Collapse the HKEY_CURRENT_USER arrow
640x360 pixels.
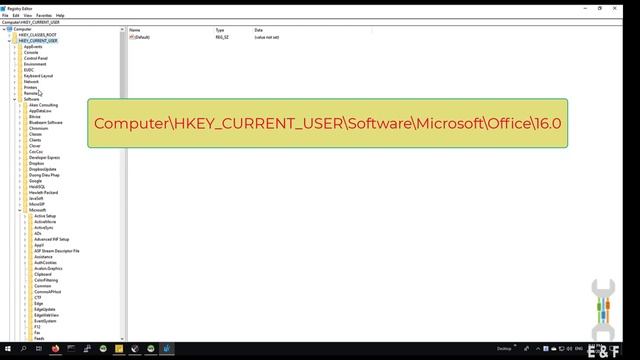[x=9, y=41]
